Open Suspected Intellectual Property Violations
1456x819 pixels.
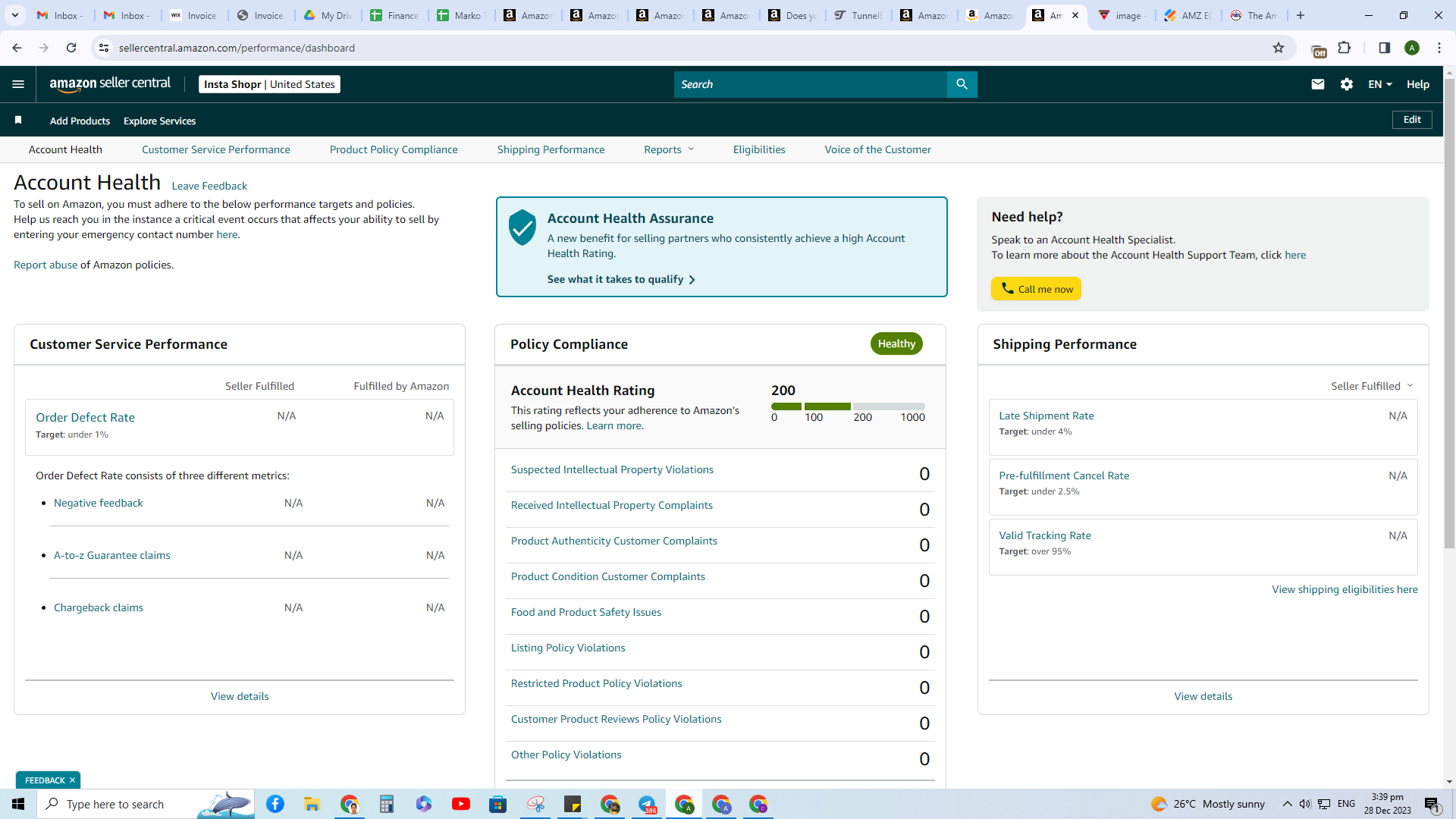click(612, 469)
